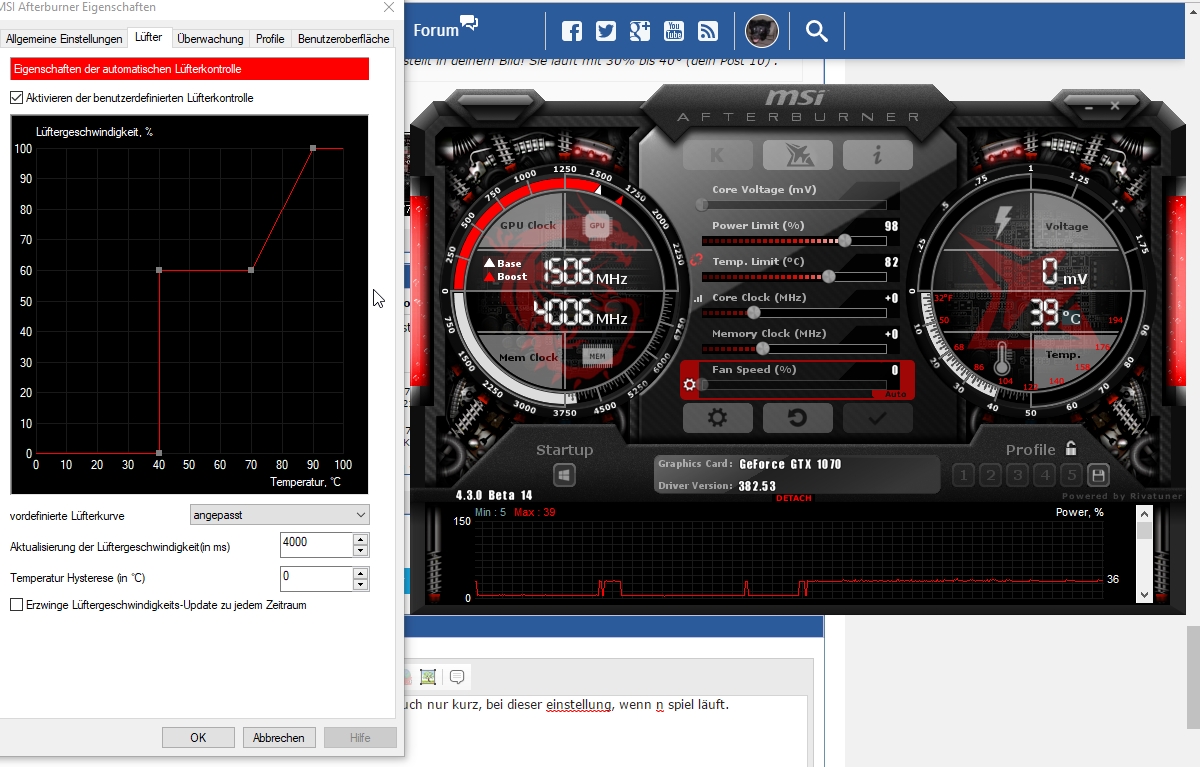Increase Temperatur Hysterese with up arrow
The height and width of the screenshot is (767, 1200).
pos(361,573)
